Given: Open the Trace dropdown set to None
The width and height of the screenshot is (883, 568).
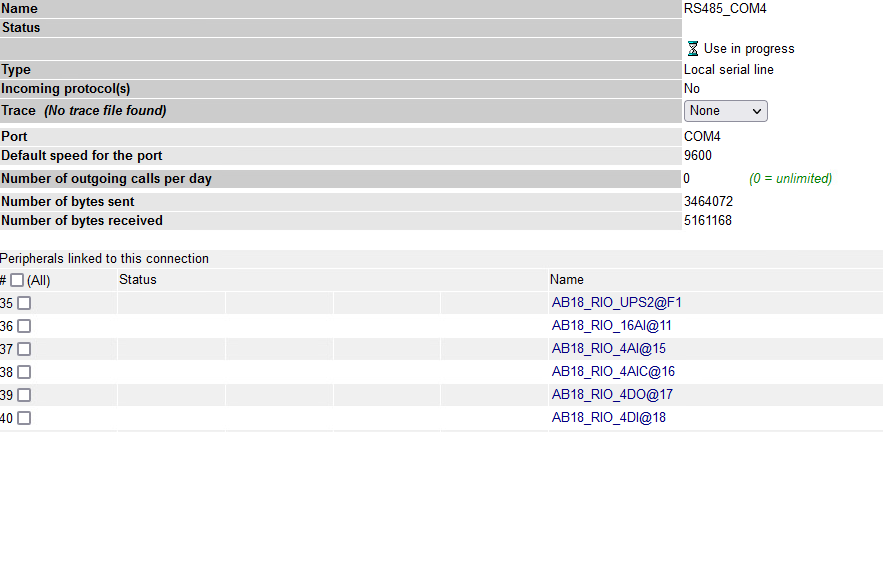Looking at the screenshot, I should tap(725, 111).
